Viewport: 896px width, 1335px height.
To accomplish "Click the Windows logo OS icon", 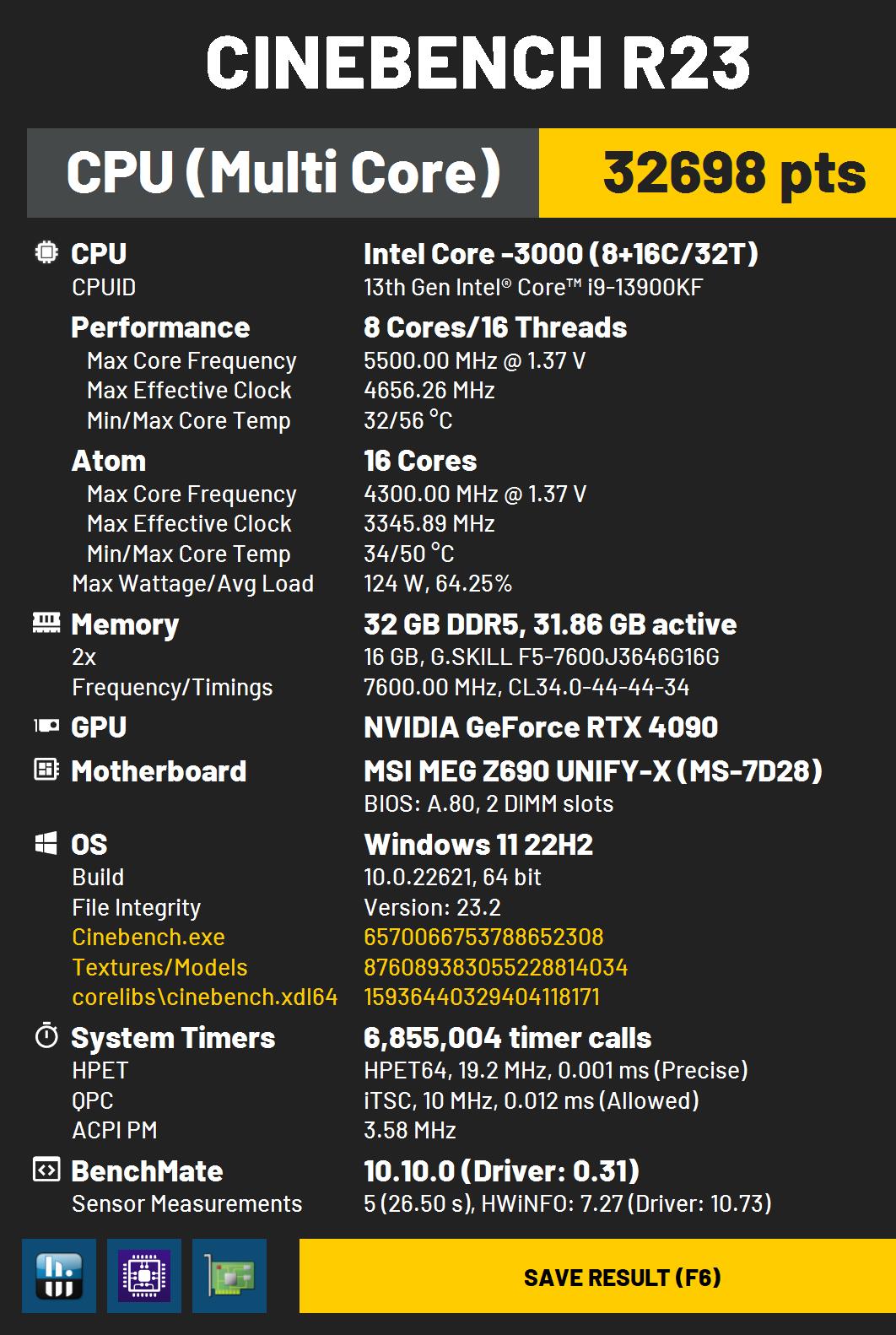I will [x=46, y=843].
